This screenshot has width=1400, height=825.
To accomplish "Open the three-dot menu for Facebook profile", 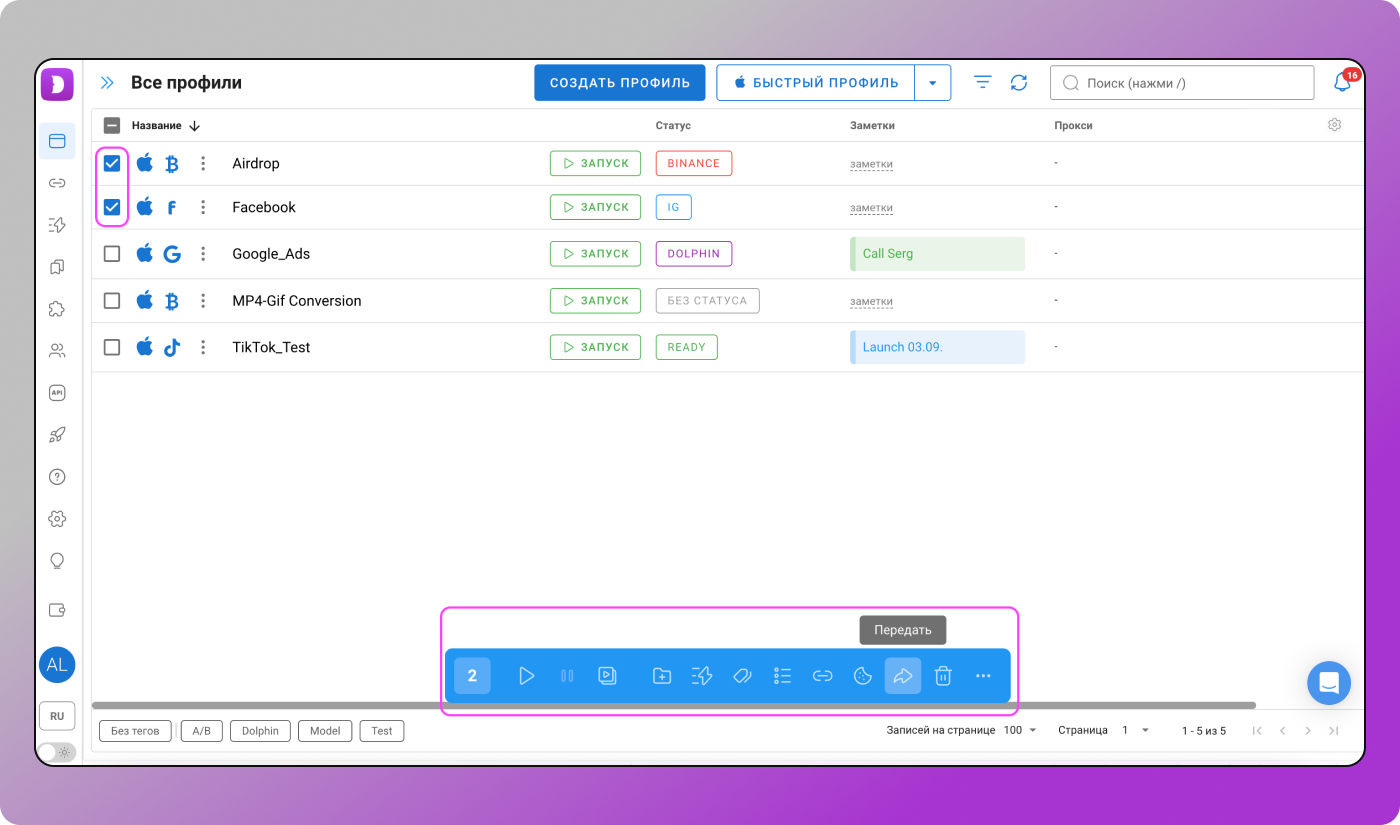I will click(203, 207).
